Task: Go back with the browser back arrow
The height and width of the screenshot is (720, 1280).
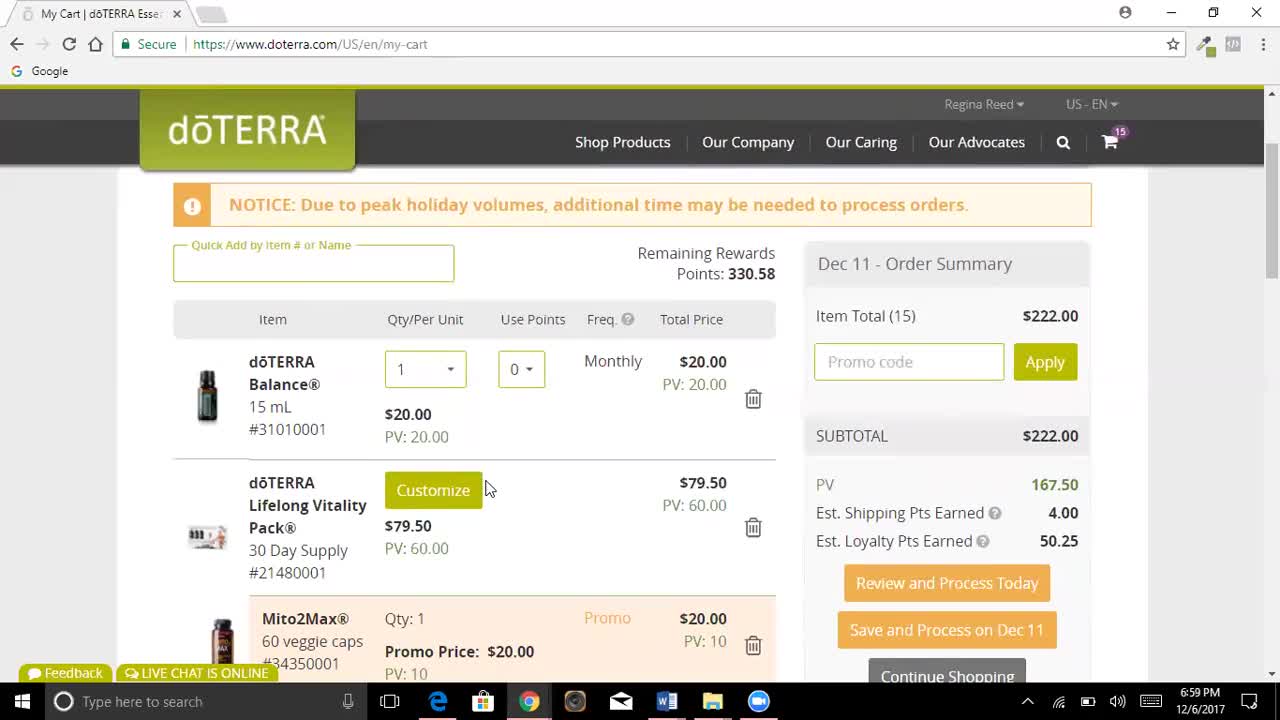Action: [17, 44]
